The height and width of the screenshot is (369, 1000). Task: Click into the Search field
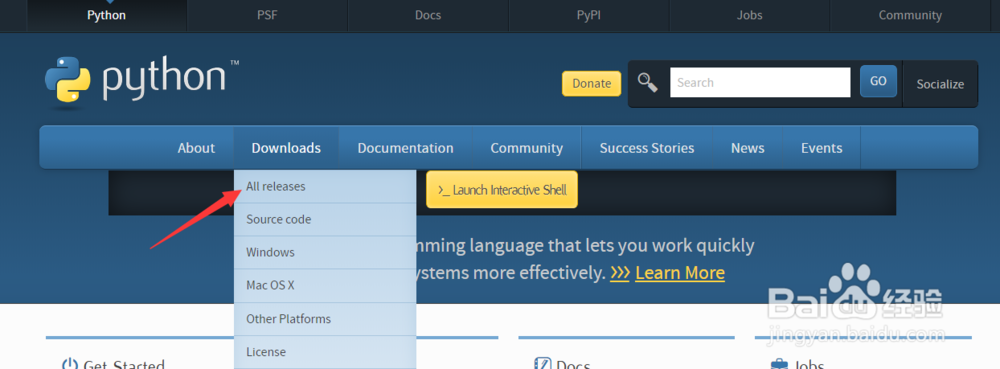(760, 82)
